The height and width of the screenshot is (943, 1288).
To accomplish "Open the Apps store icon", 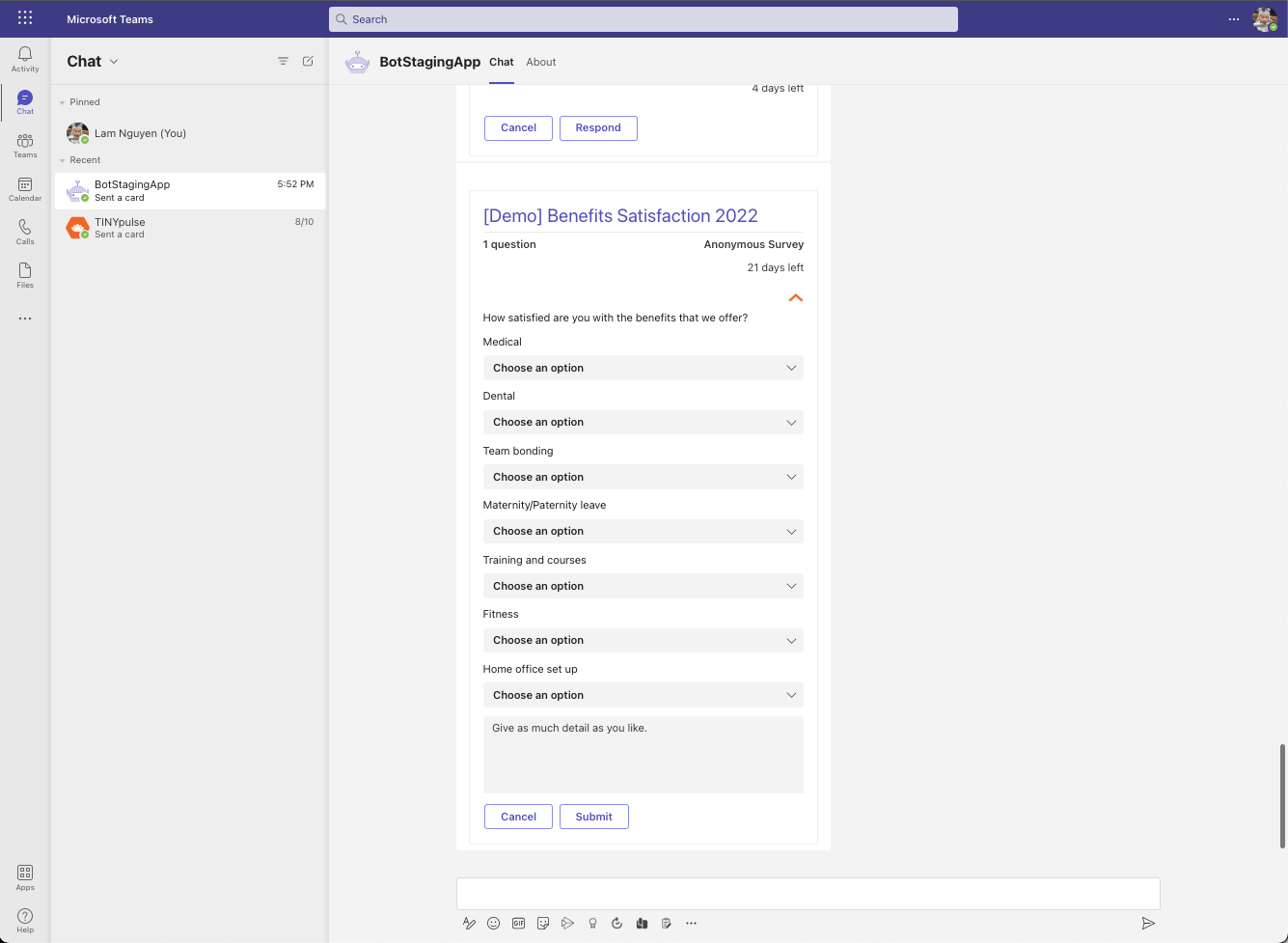I will pyautogui.click(x=25, y=877).
